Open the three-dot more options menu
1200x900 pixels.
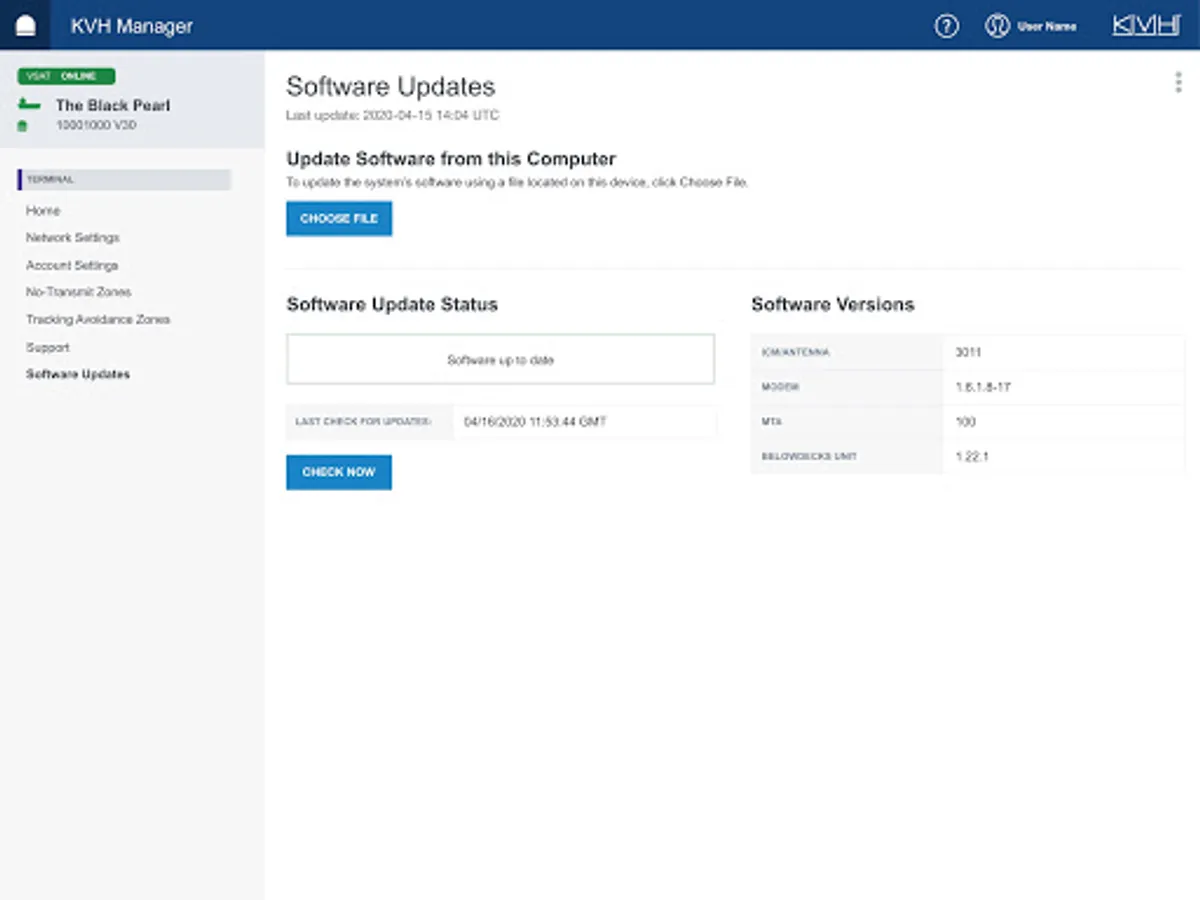tap(1178, 83)
